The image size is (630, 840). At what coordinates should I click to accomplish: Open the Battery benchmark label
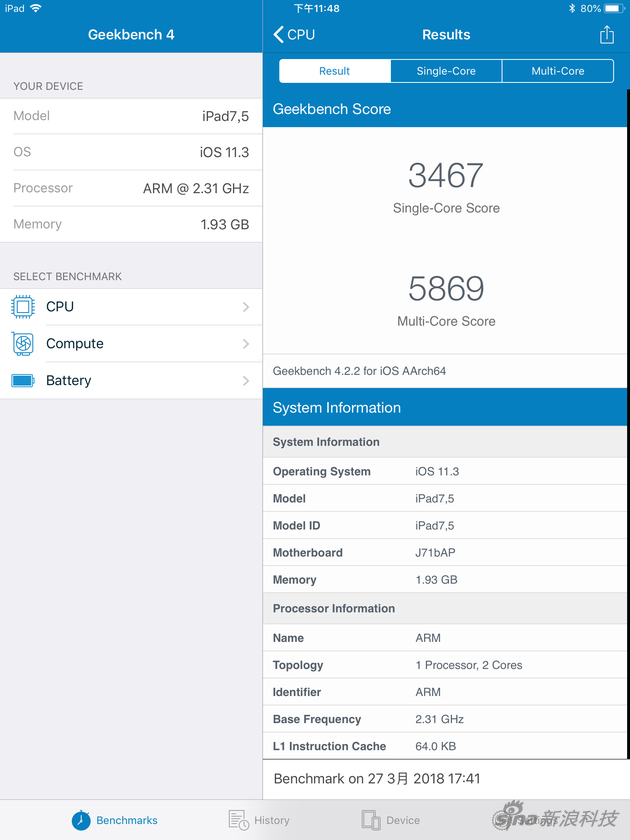coord(69,381)
